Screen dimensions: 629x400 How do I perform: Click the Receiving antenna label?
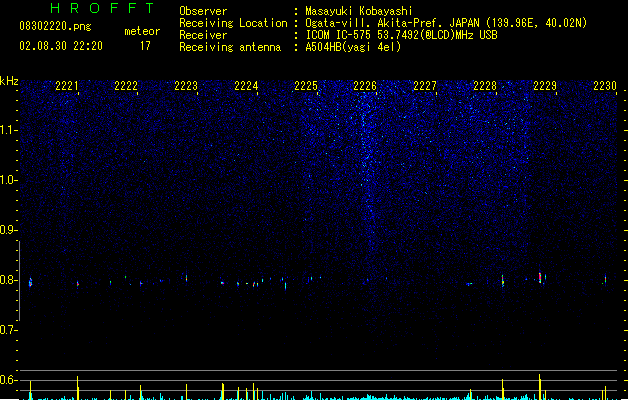pyautogui.click(x=230, y=47)
